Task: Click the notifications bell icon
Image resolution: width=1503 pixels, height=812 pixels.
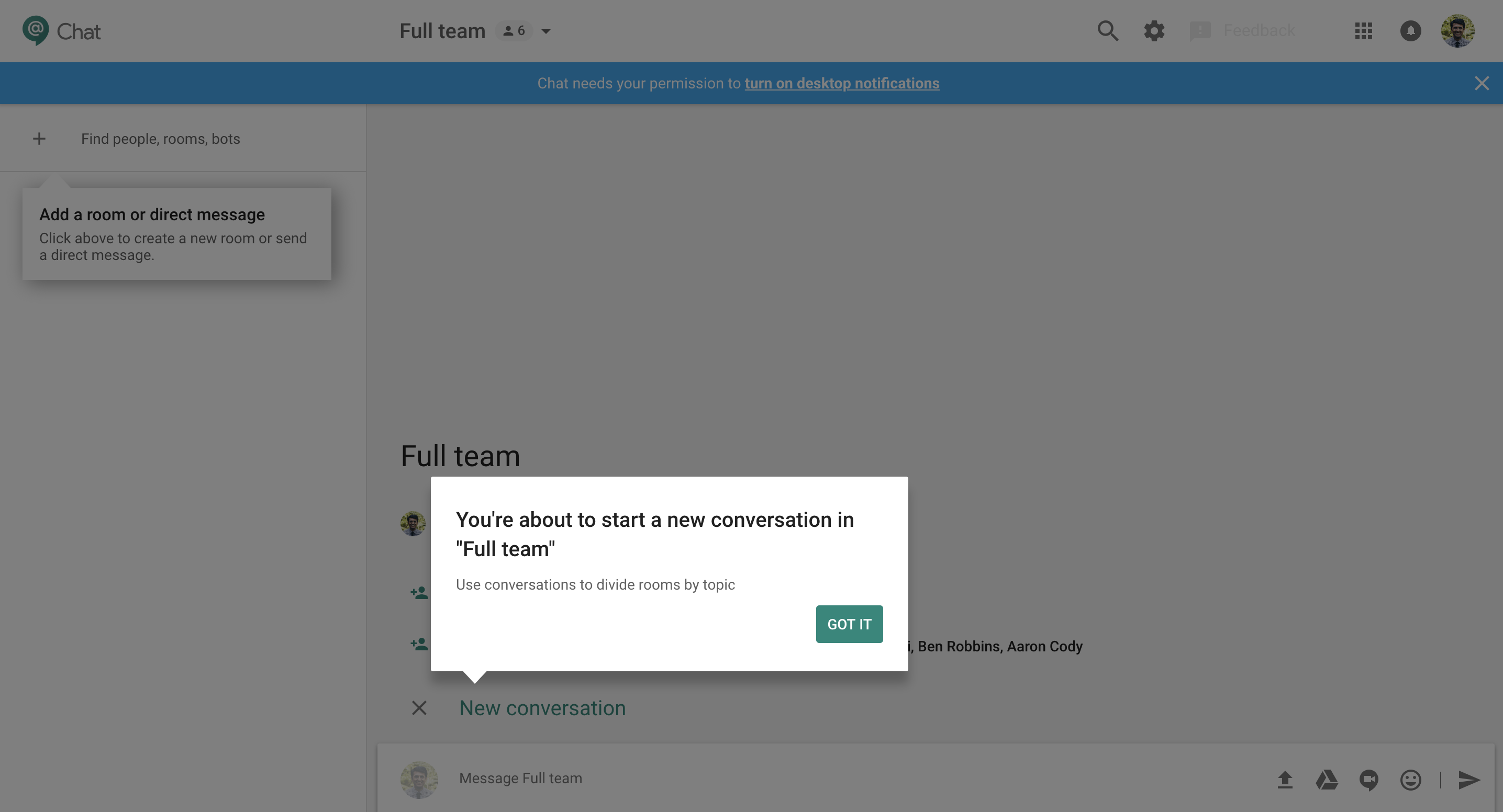Action: (1411, 30)
